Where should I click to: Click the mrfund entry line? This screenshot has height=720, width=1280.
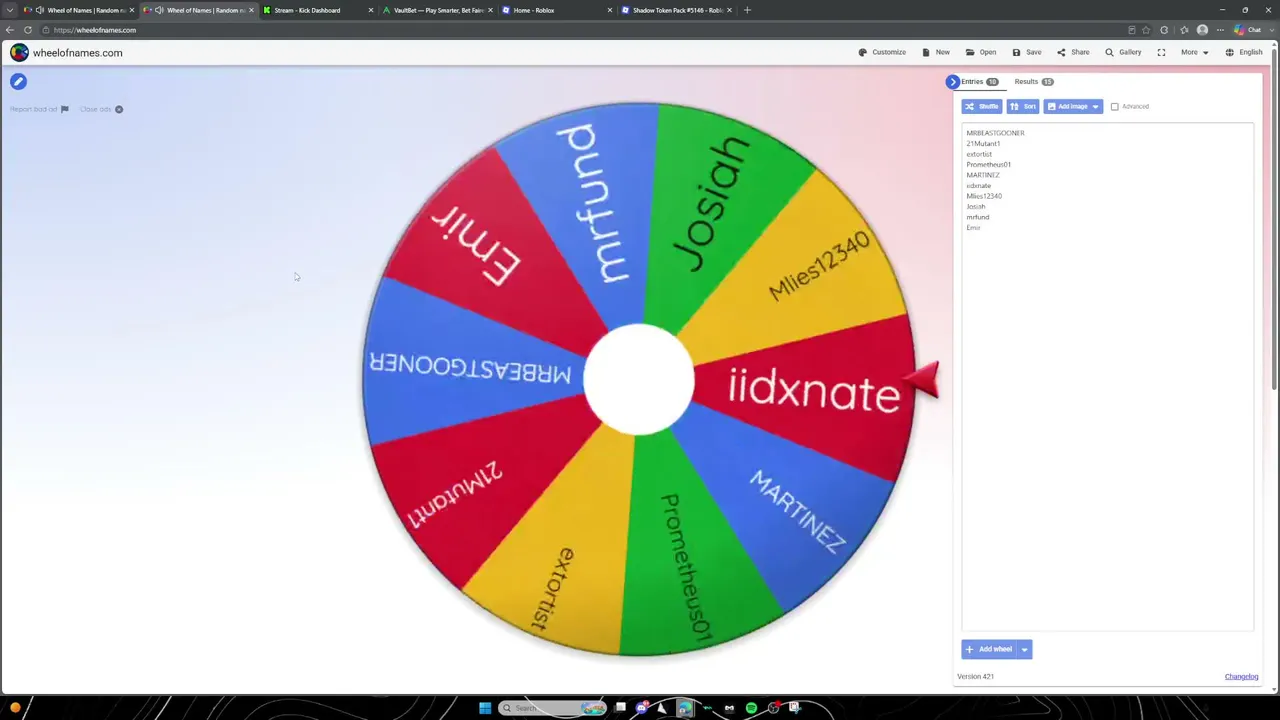[977, 217]
